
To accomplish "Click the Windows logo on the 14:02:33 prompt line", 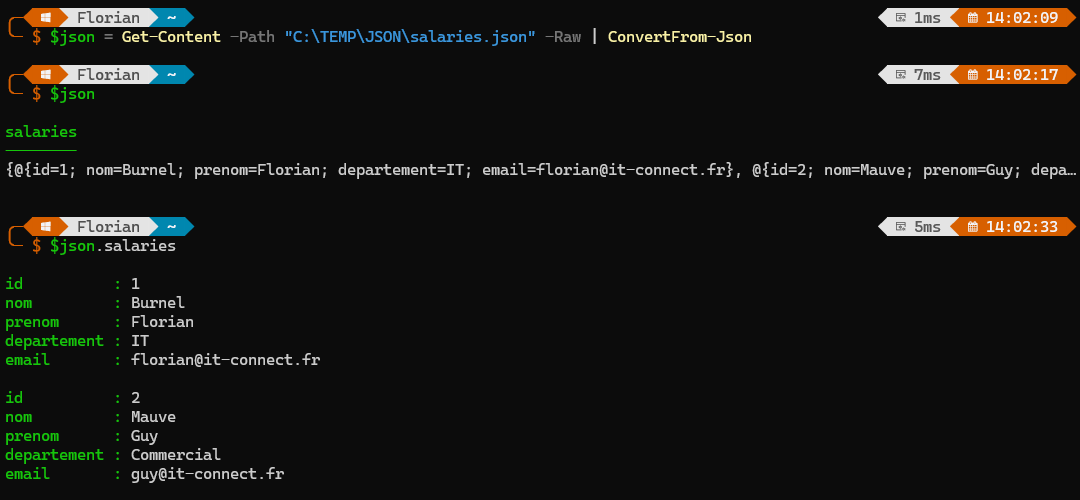I will (x=47, y=227).
